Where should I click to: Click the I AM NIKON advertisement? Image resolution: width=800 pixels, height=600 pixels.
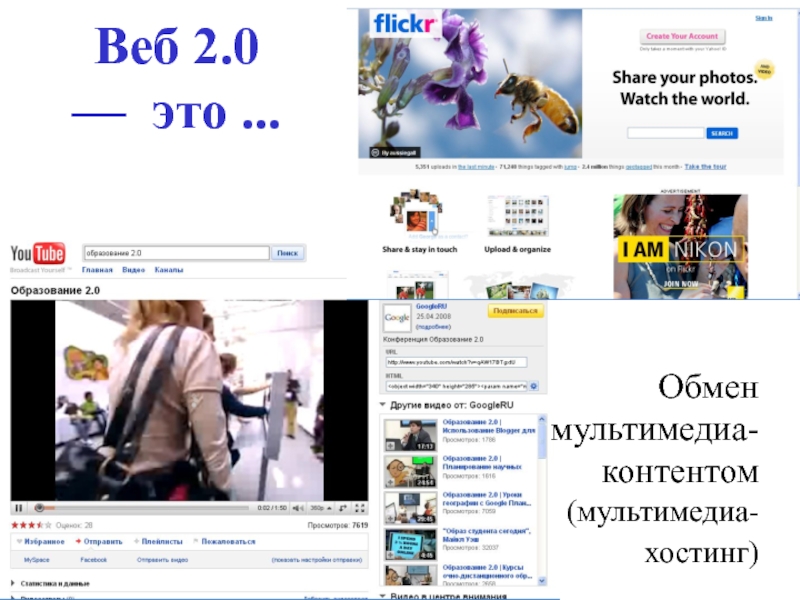point(680,246)
